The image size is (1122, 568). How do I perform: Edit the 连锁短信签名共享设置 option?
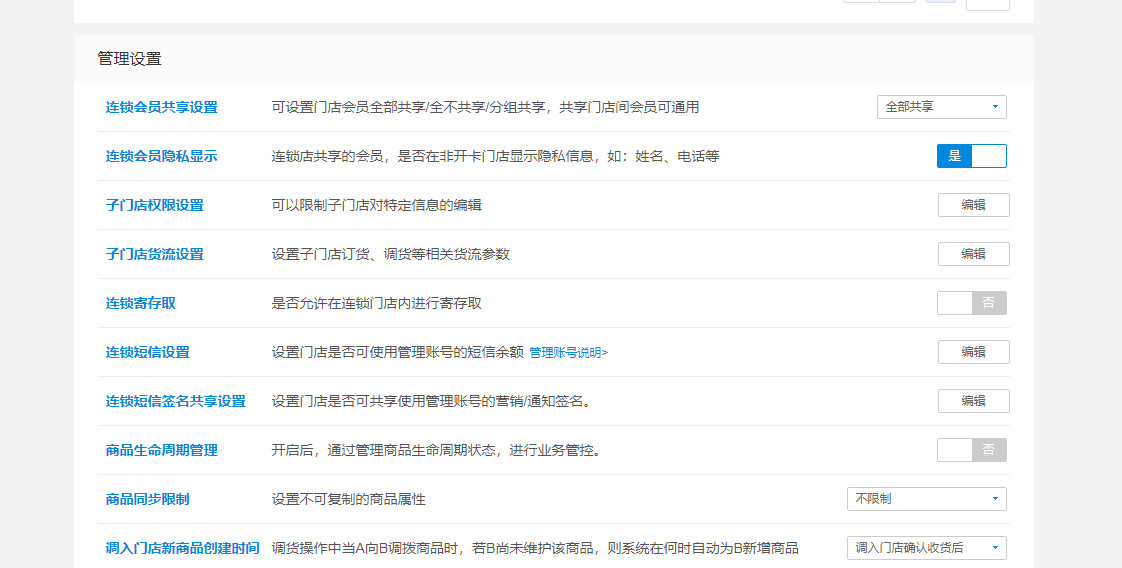pos(973,401)
